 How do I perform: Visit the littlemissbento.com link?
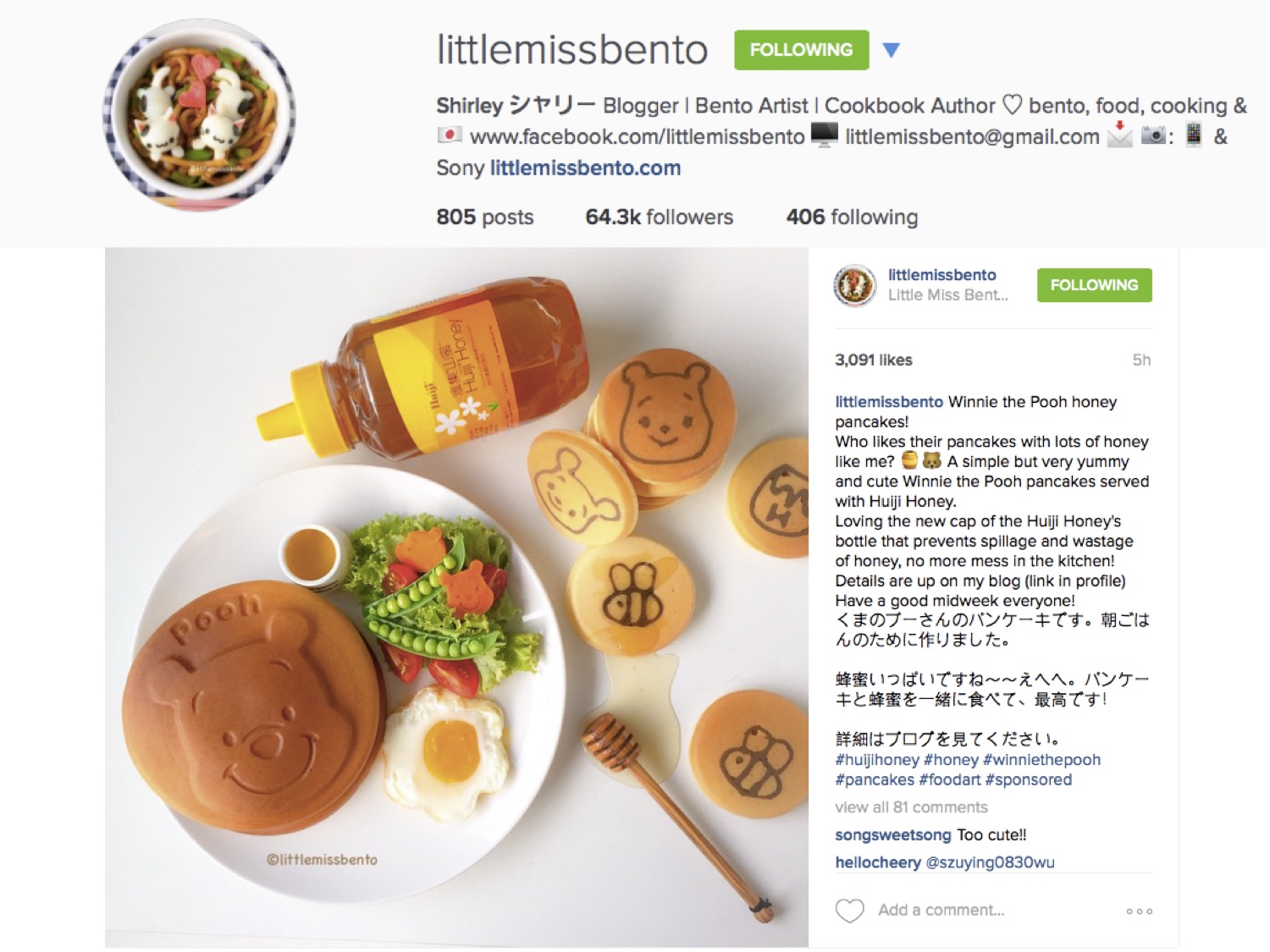(x=585, y=168)
